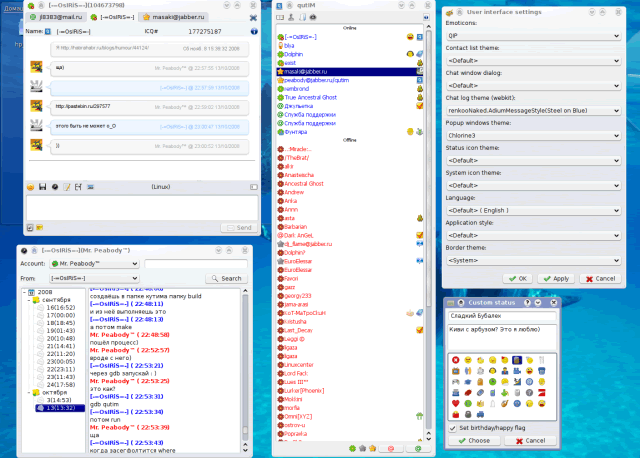Open the Popup windows theme dropdown Chlorine3
The image size is (640, 458).
click(x=533, y=136)
